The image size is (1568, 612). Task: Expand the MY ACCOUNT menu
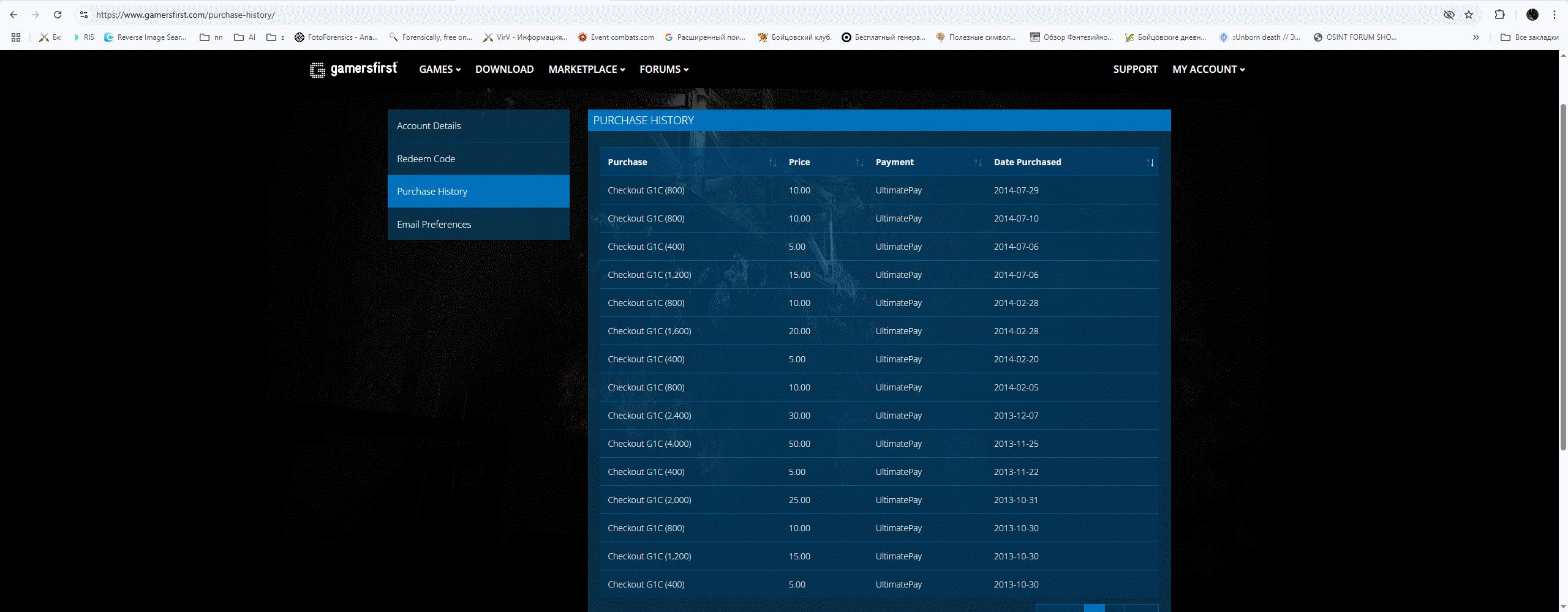[x=1208, y=69]
